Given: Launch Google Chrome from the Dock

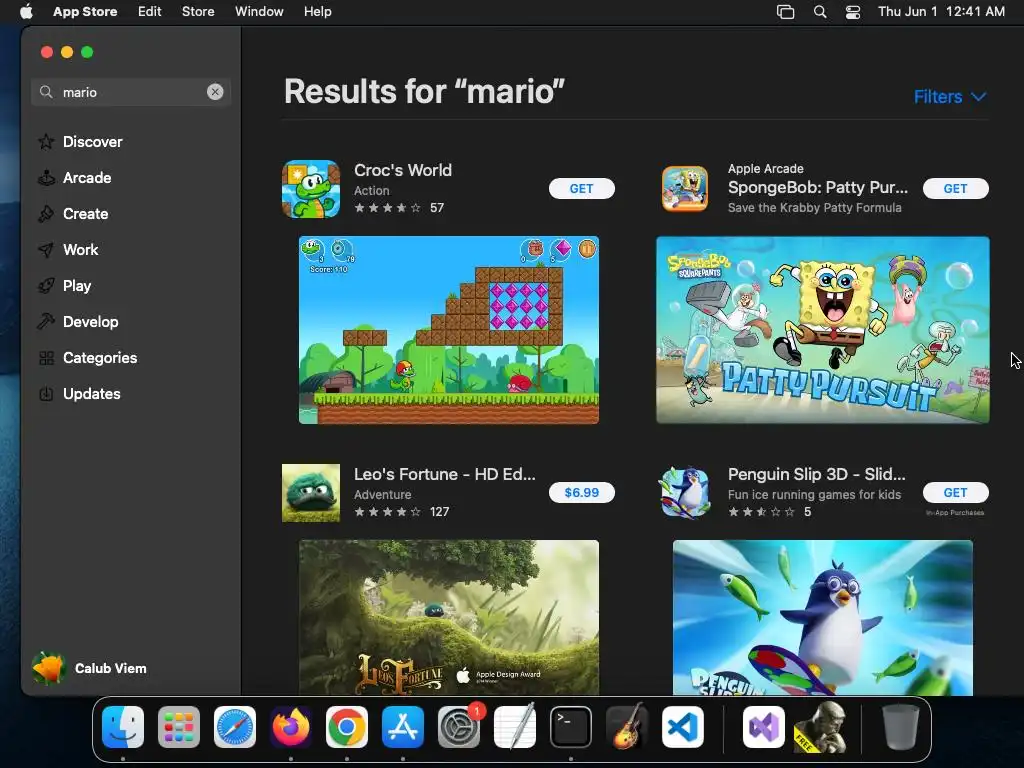Looking at the screenshot, I should pyautogui.click(x=347, y=726).
